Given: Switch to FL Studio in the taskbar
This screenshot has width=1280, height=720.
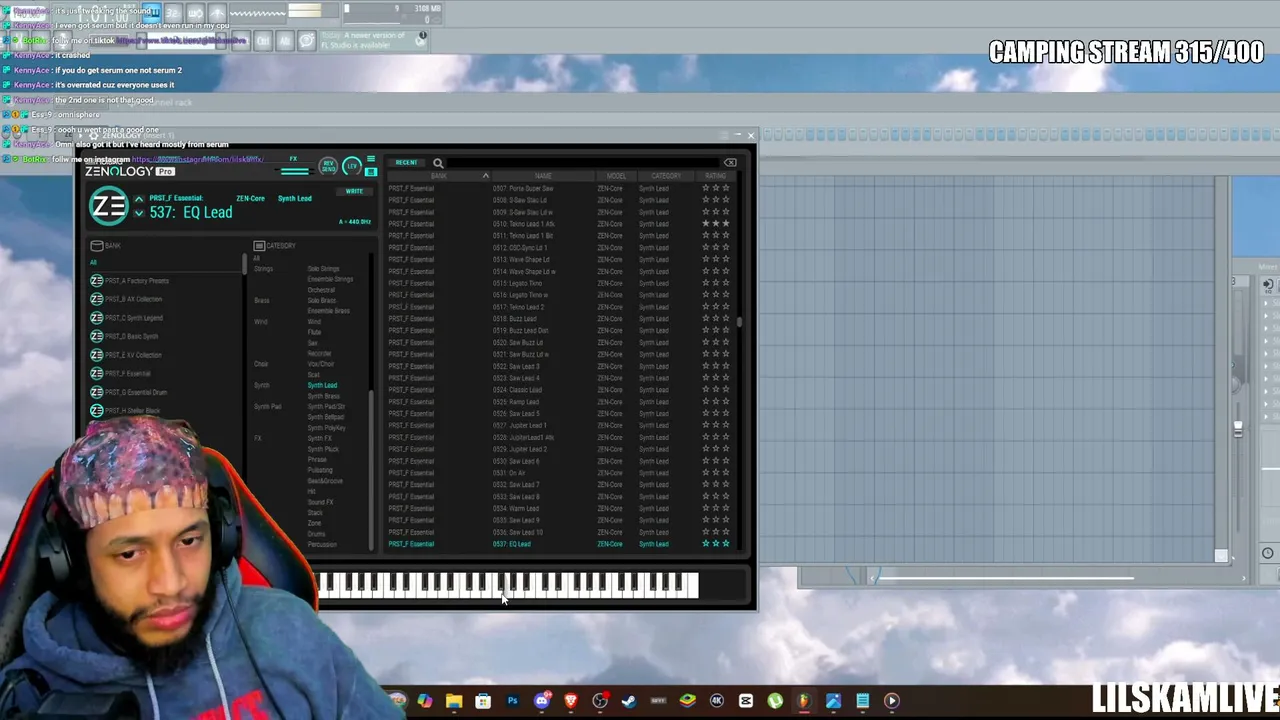Looking at the screenshot, I should coord(804,701).
